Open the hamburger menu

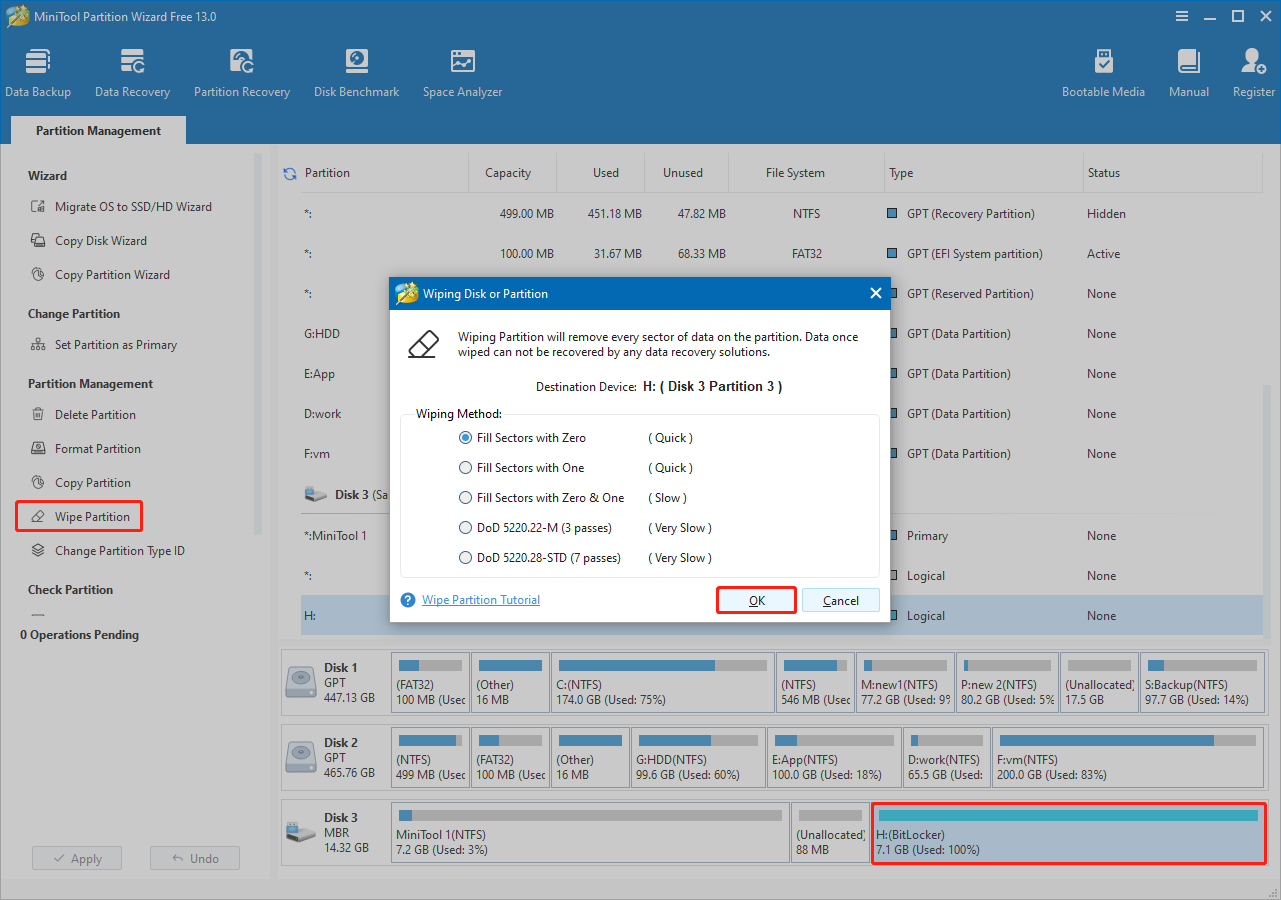point(1182,16)
